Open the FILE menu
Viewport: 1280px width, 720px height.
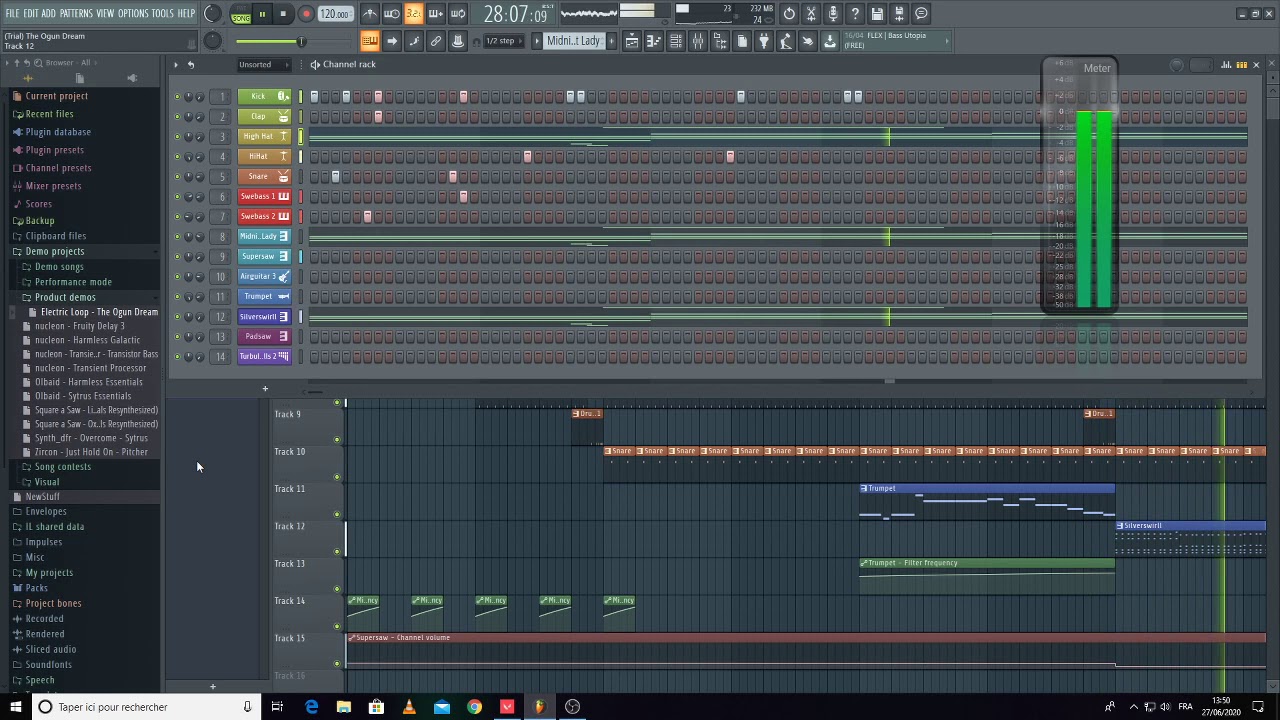(13, 13)
